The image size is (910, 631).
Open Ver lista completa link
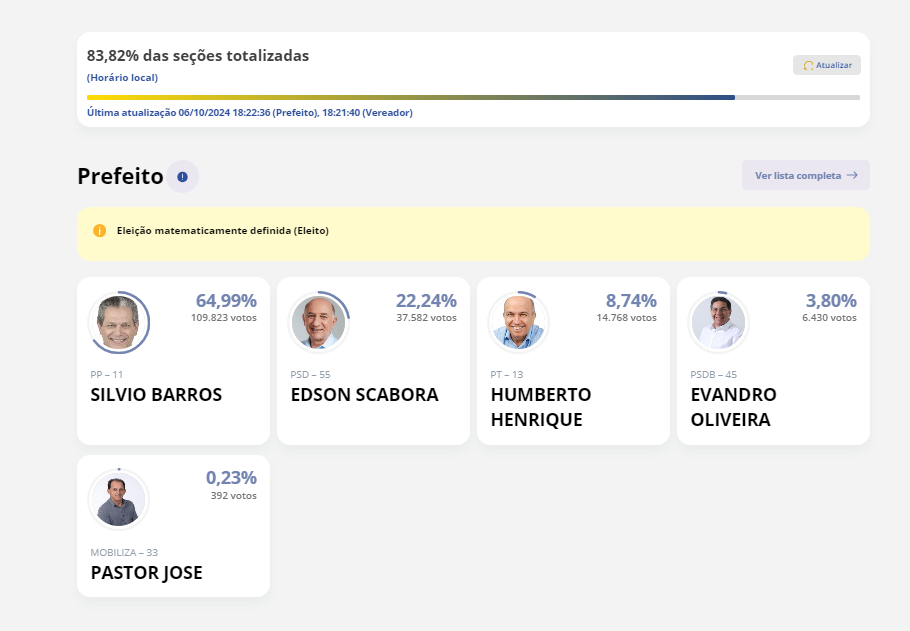(798, 175)
